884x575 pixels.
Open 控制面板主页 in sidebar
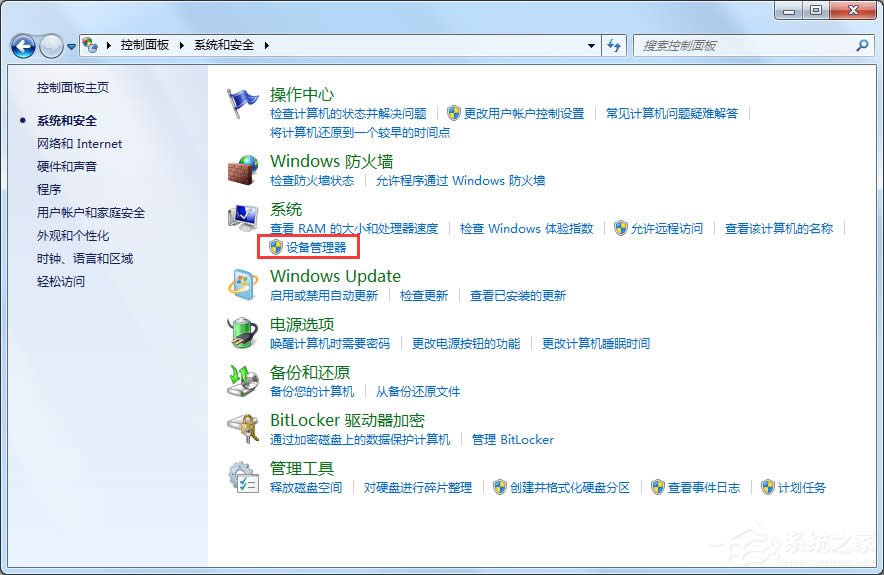click(x=73, y=87)
